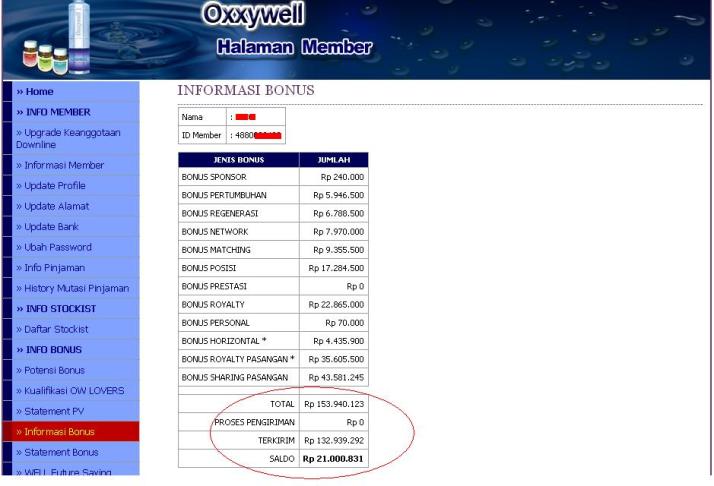Select the amount Rp 7.970.000
Screen dimensions: 714x486
click(339, 231)
